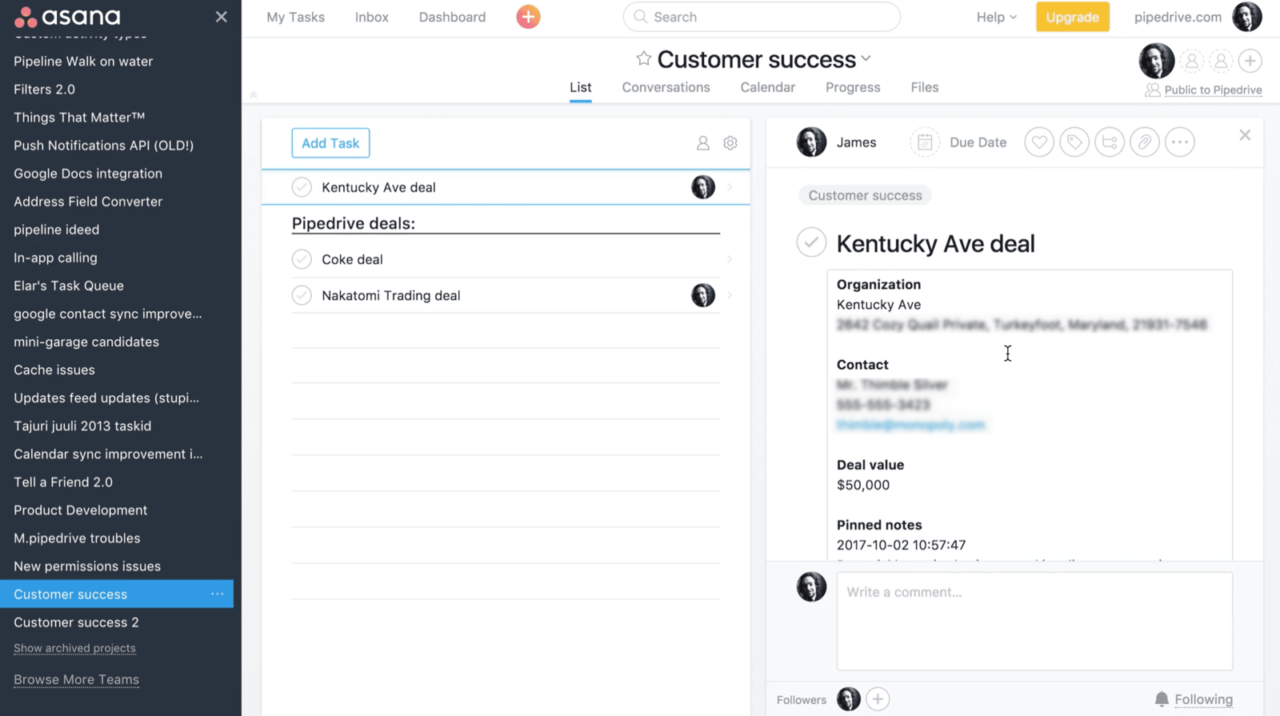
Task: Click the Following bell button
Action: pyautogui.click(x=1193, y=699)
